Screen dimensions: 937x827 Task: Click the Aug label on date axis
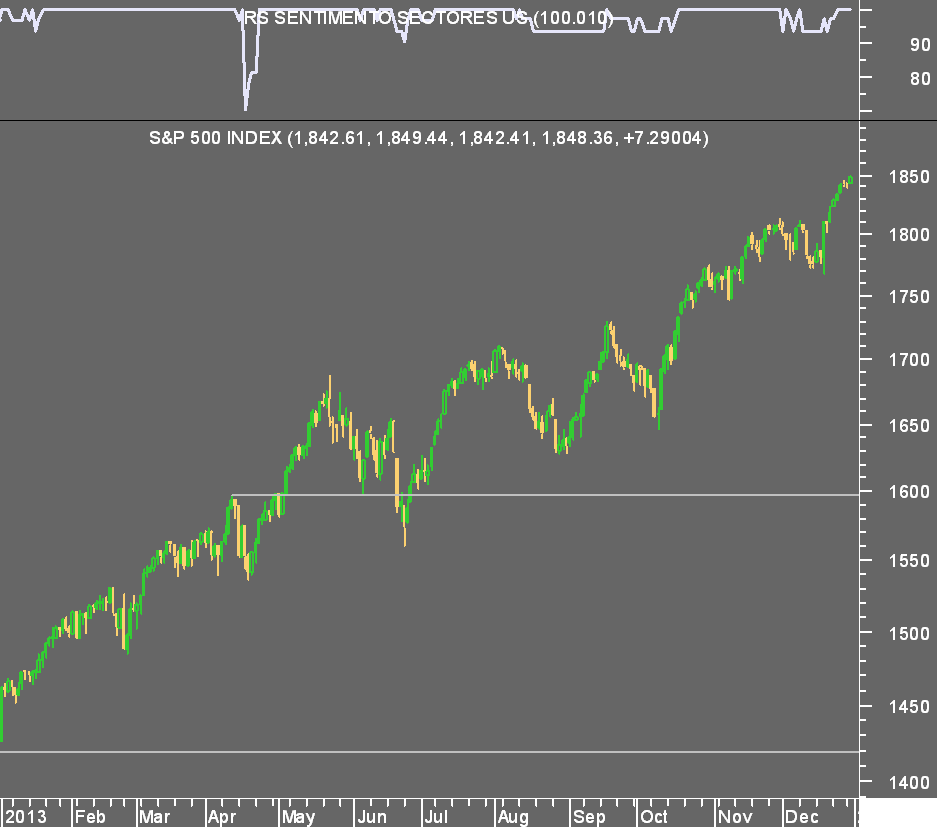[513, 817]
